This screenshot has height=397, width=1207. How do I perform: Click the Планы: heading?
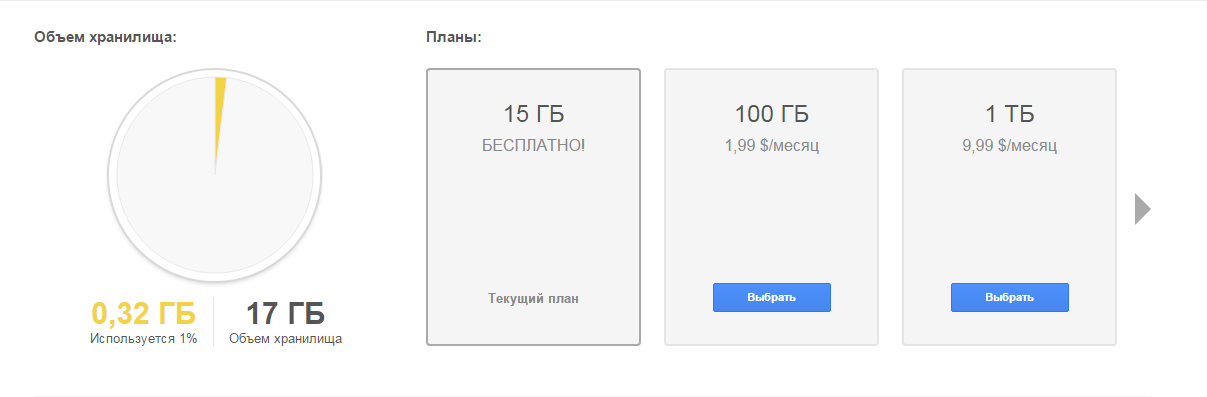[x=454, y=38]
